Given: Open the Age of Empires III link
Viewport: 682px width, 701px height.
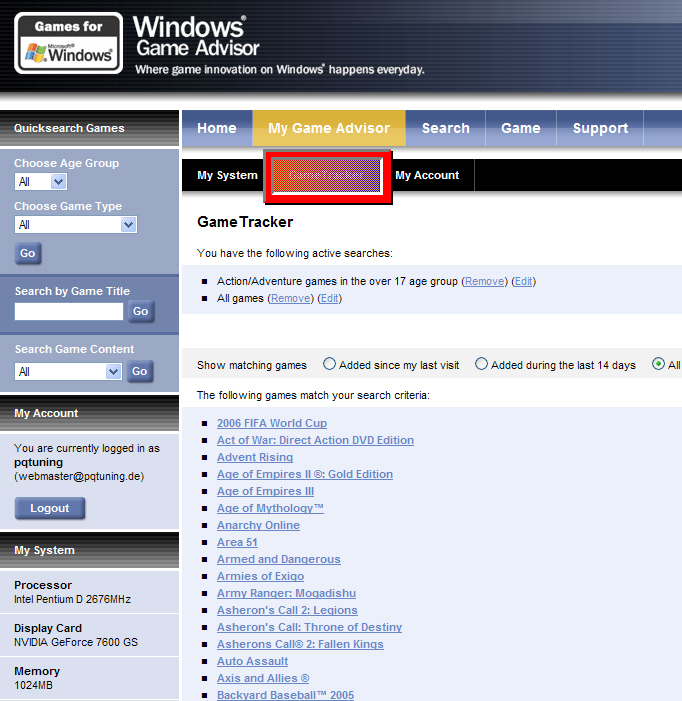Looking at the screenshot, I should pos(265,491).
